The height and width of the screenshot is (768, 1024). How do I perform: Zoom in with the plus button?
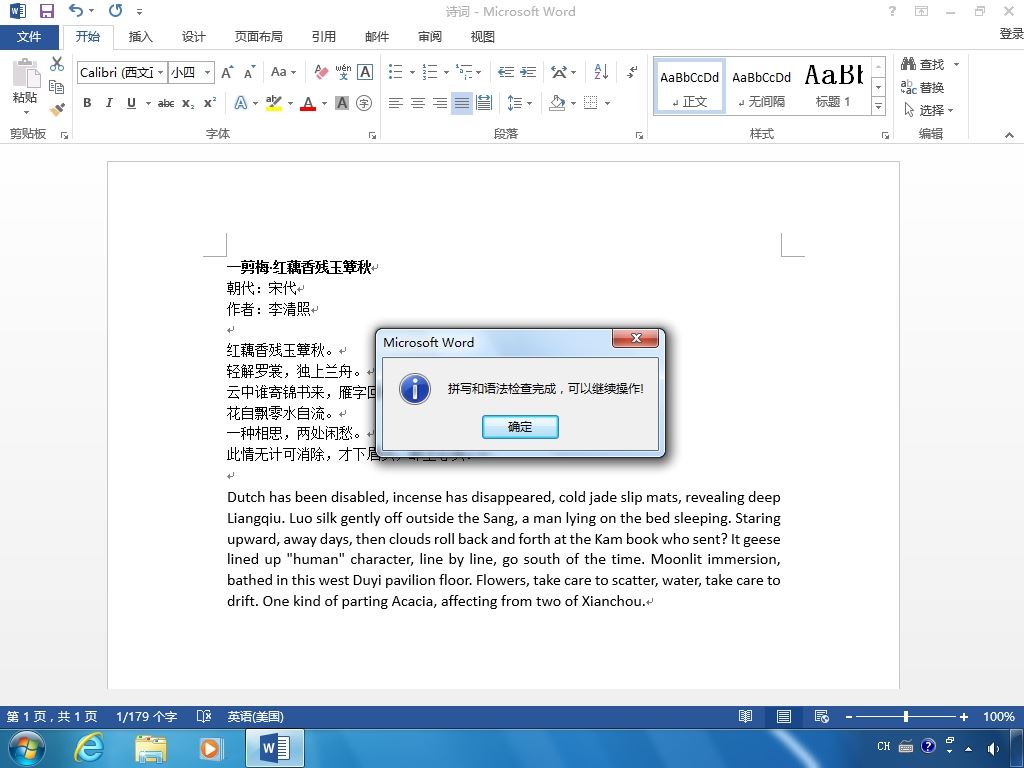tap(963, 716)
